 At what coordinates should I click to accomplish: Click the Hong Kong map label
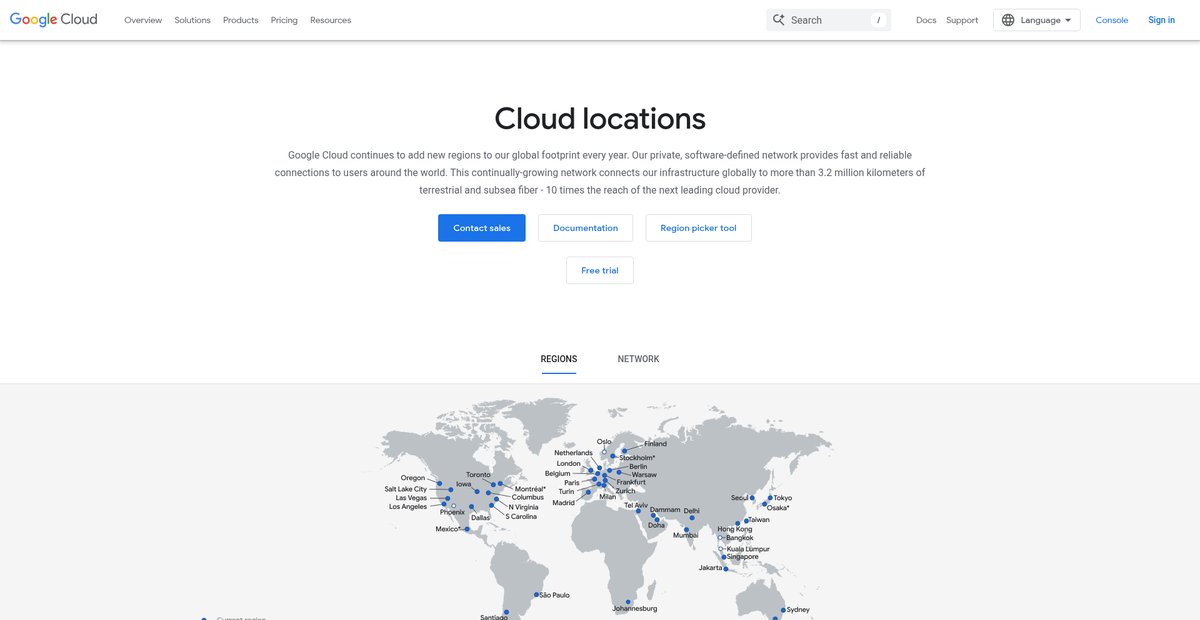point(735,529)
